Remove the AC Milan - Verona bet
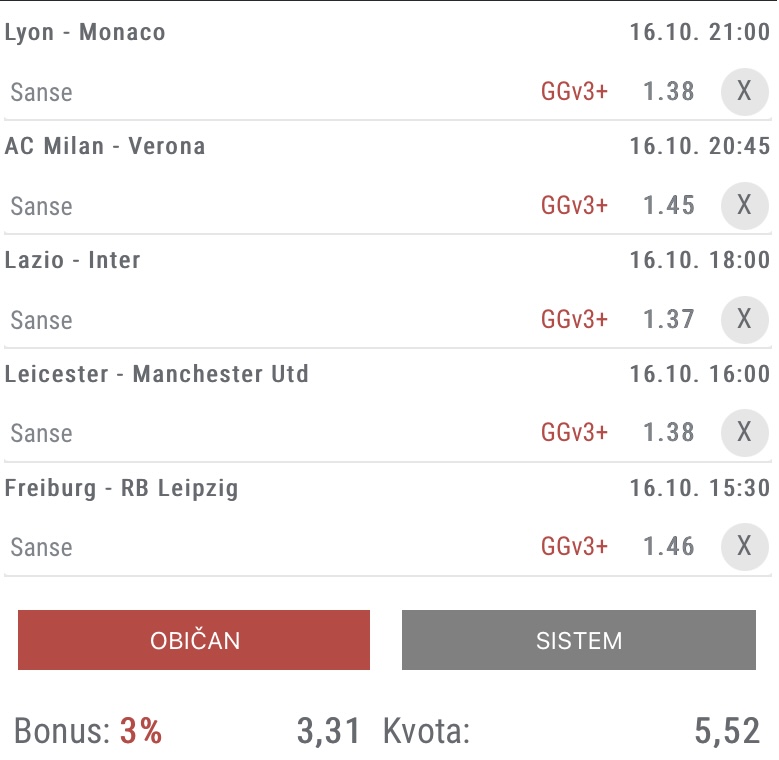The height and width of the screenshot is (760, 779). pyautogui.click(x=744, y=206)
